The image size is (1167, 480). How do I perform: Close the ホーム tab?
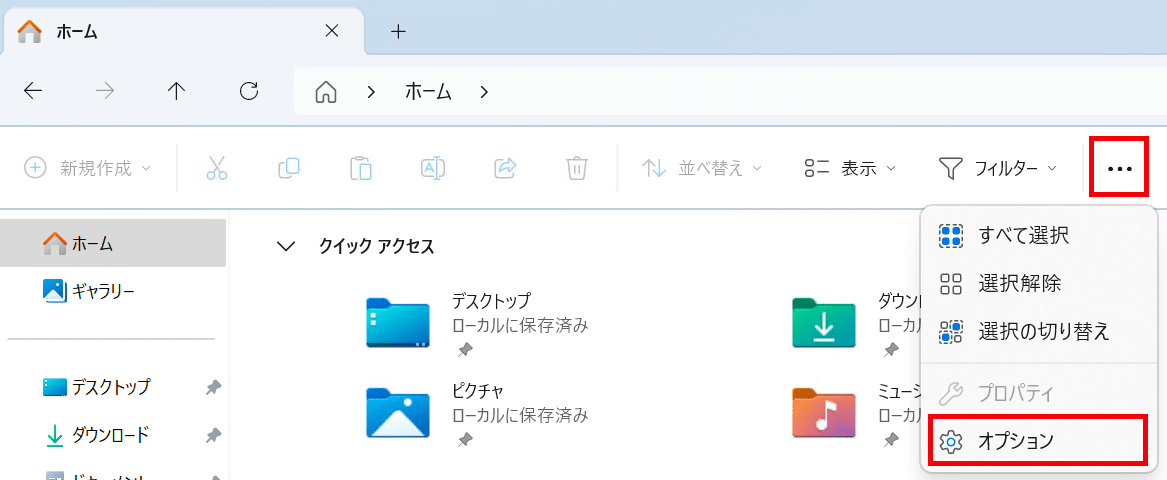coord(332,31)
